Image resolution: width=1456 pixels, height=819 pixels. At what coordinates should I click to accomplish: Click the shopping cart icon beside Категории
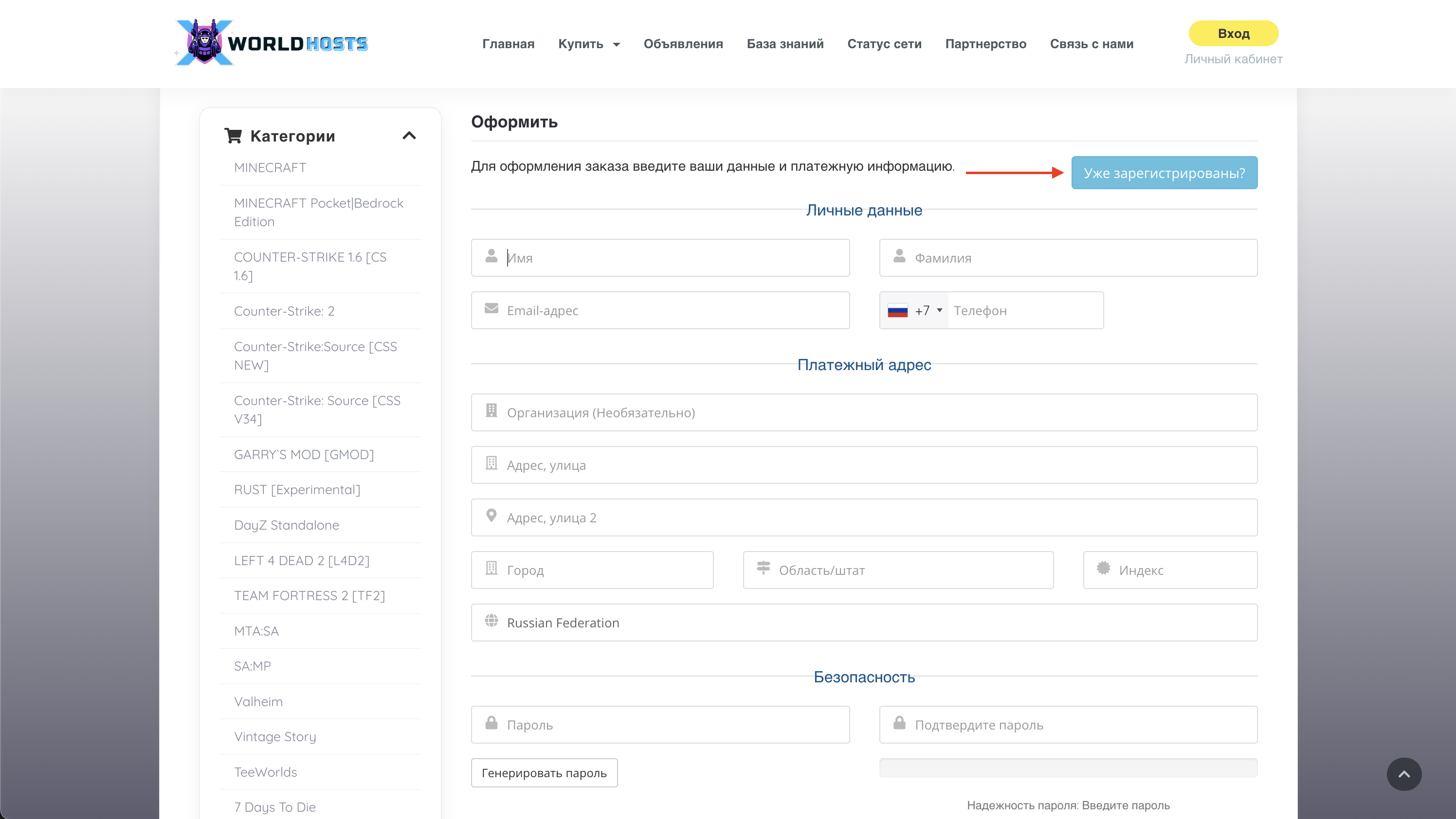233,136
